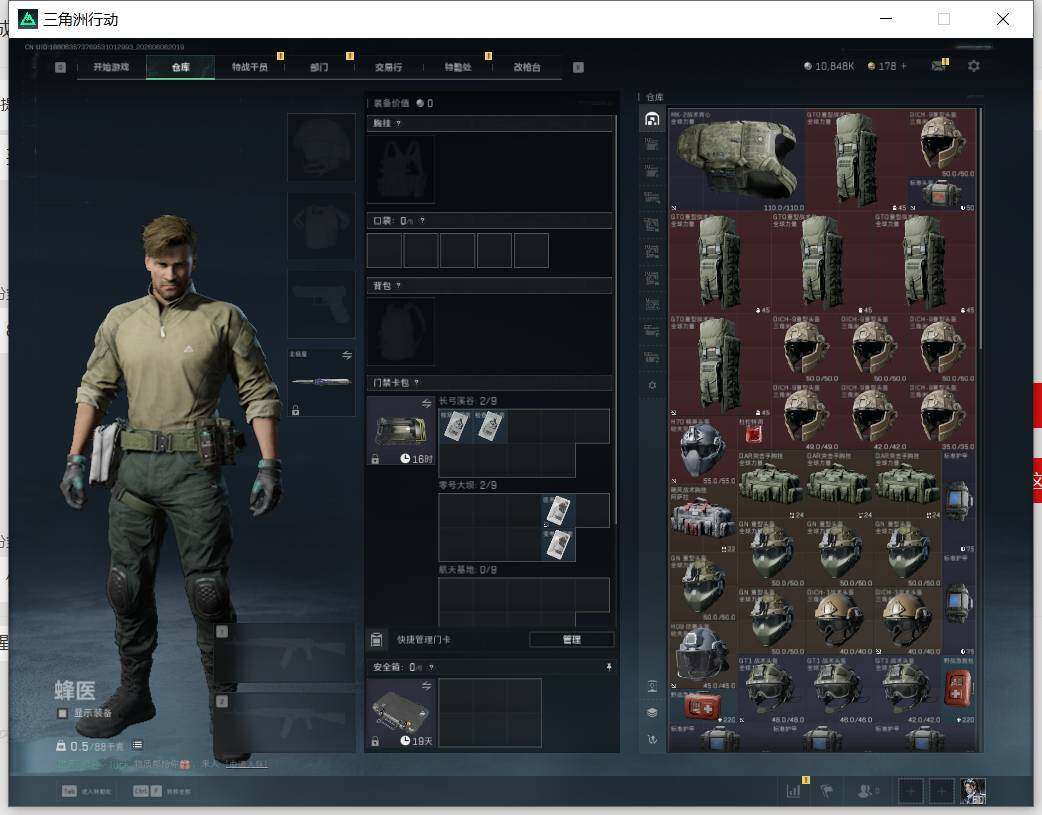Click the 管理 button
1042x815 pixels.
(572, 640)
